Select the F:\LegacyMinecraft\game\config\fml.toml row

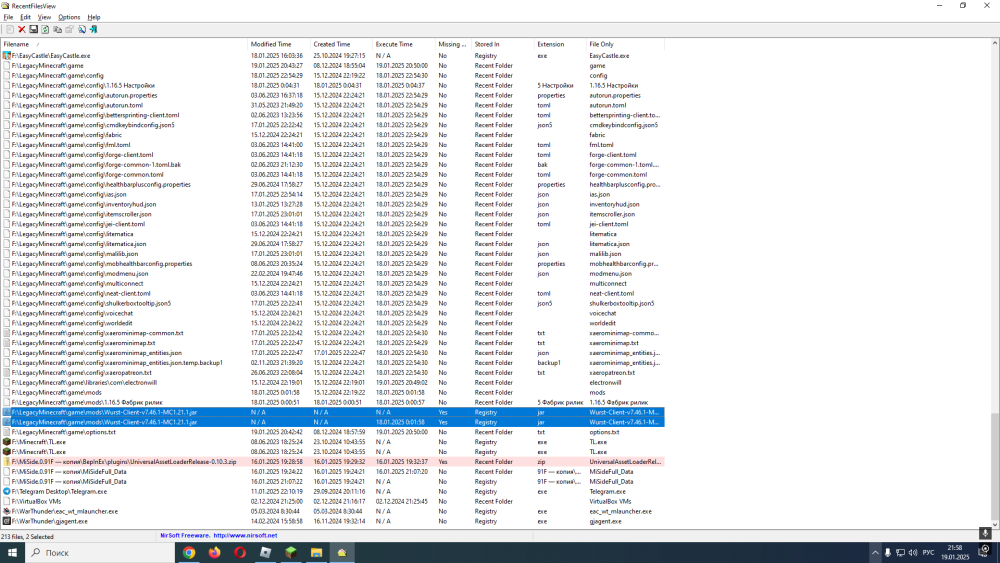click(x=332, y=145)
